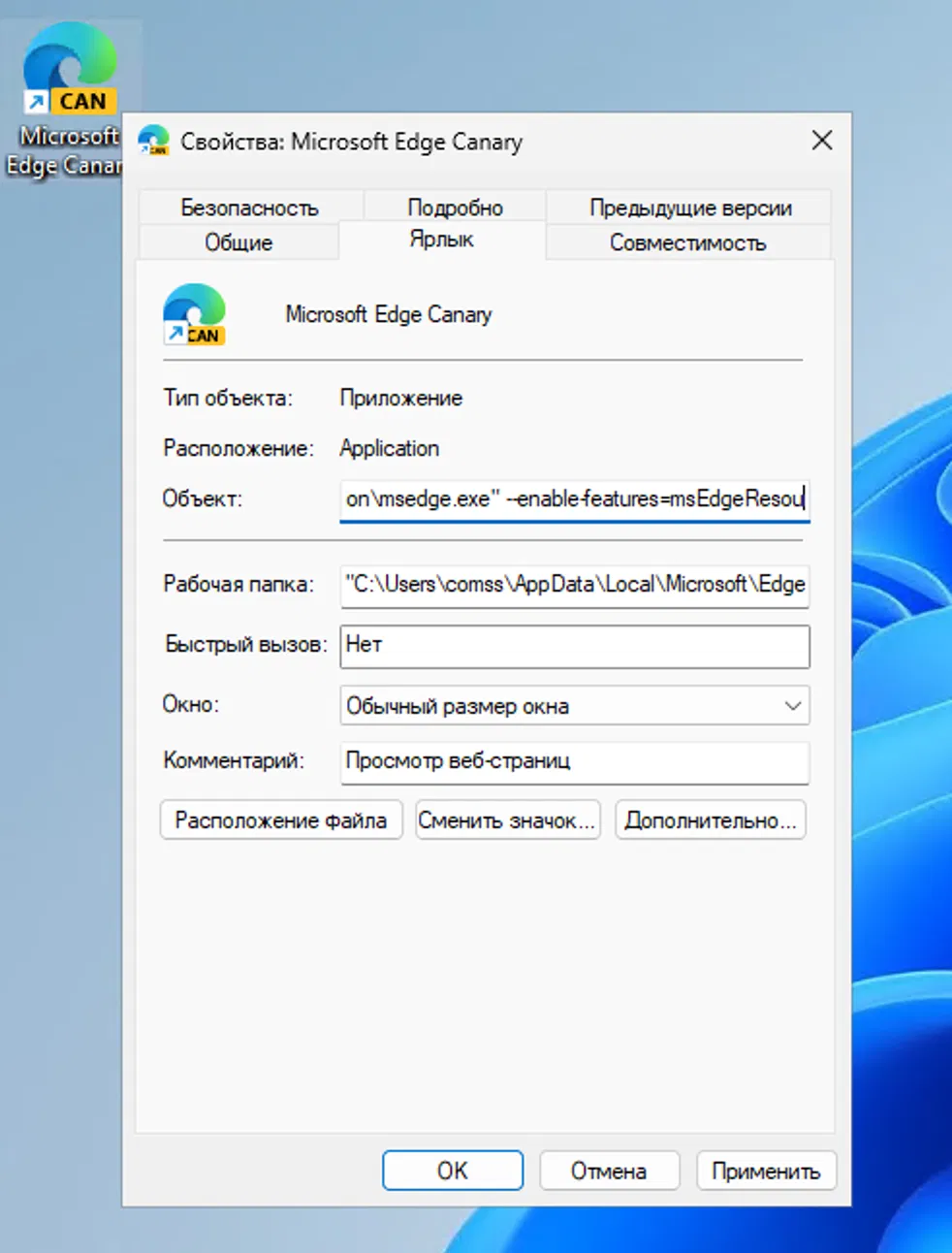Open the Подробно tab
The image size is (952, 1253).
(455, 208)
